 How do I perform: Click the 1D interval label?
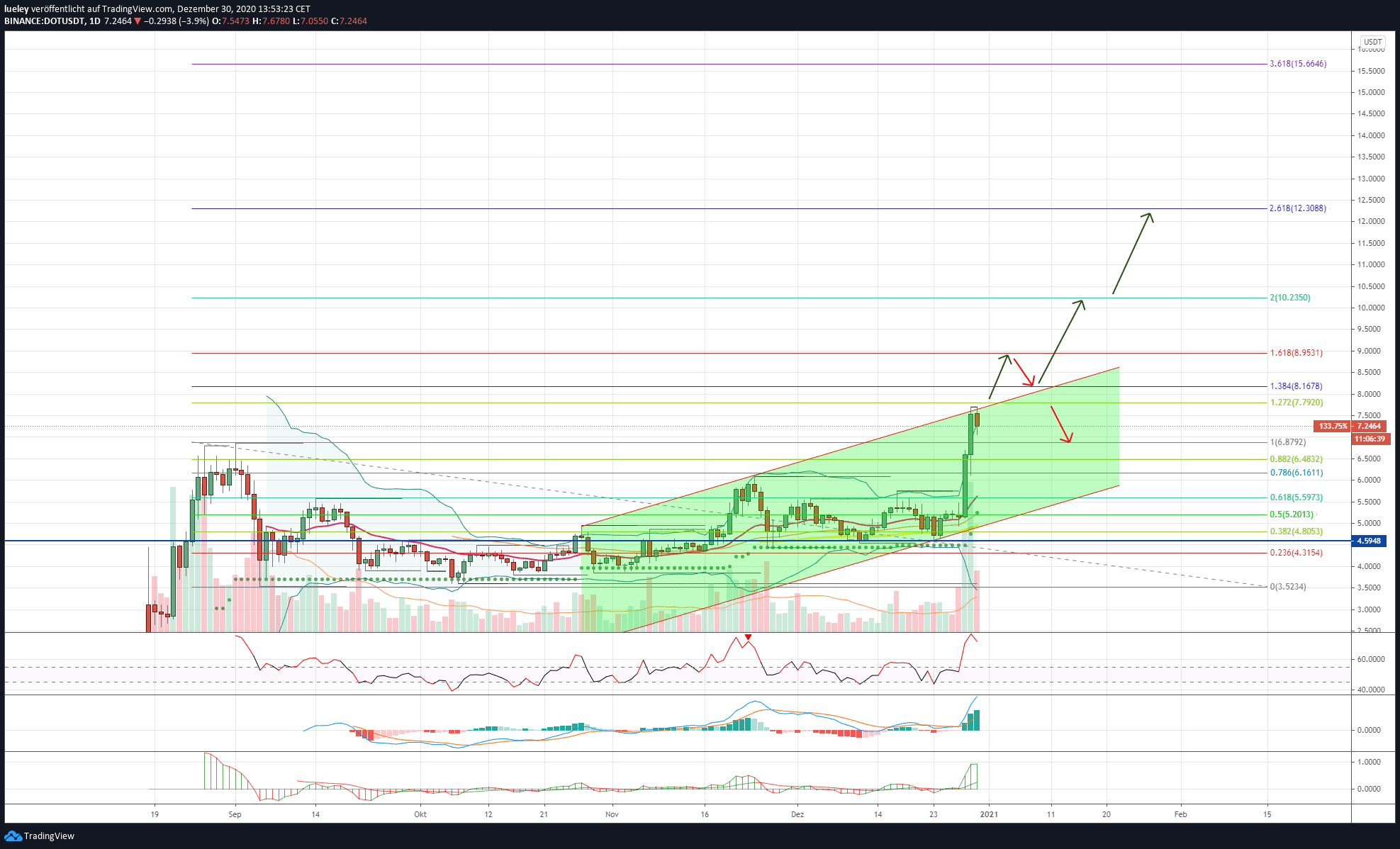click(95, 21)
